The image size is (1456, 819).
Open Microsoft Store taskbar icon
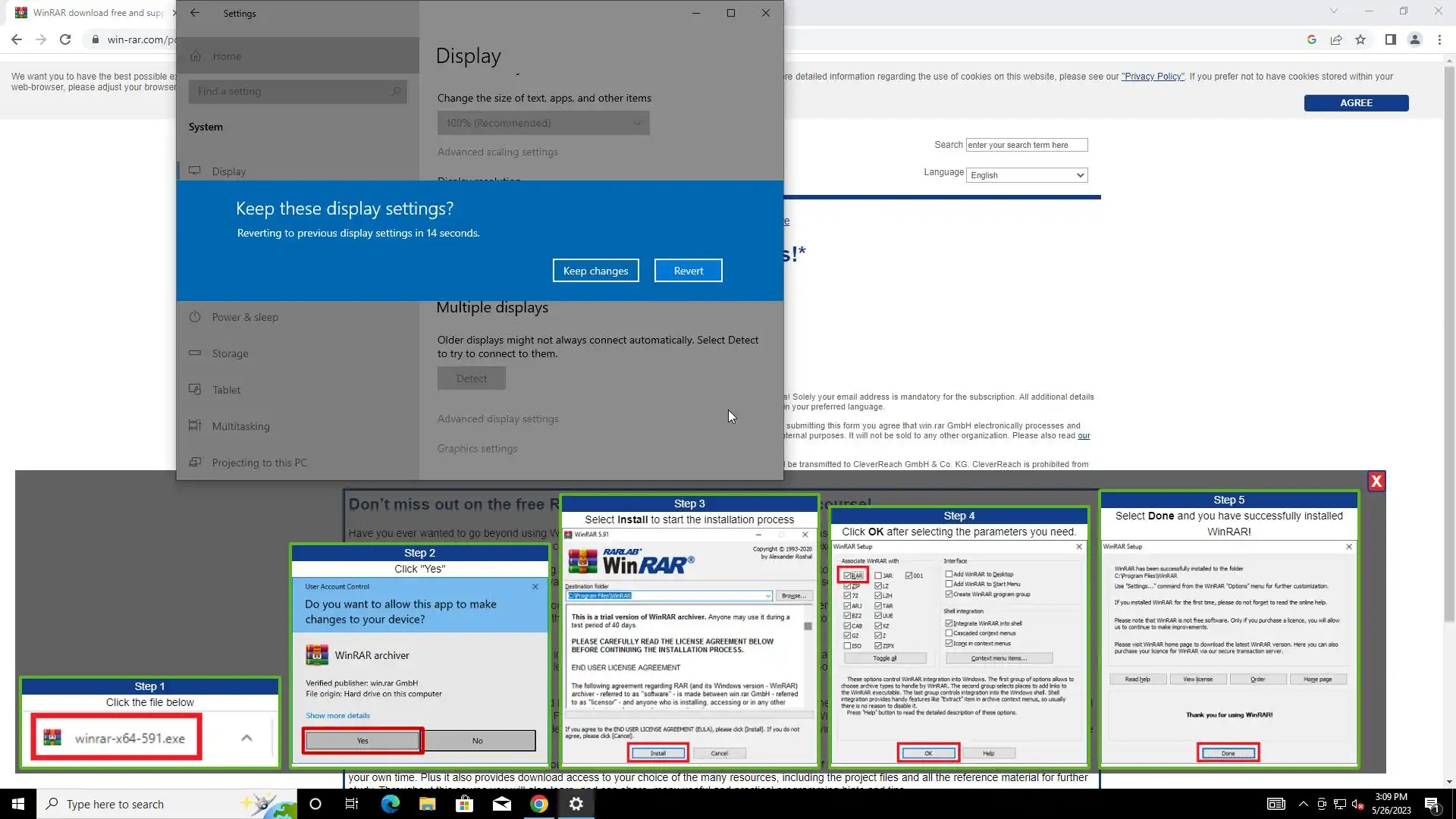[x=464, y=804]
